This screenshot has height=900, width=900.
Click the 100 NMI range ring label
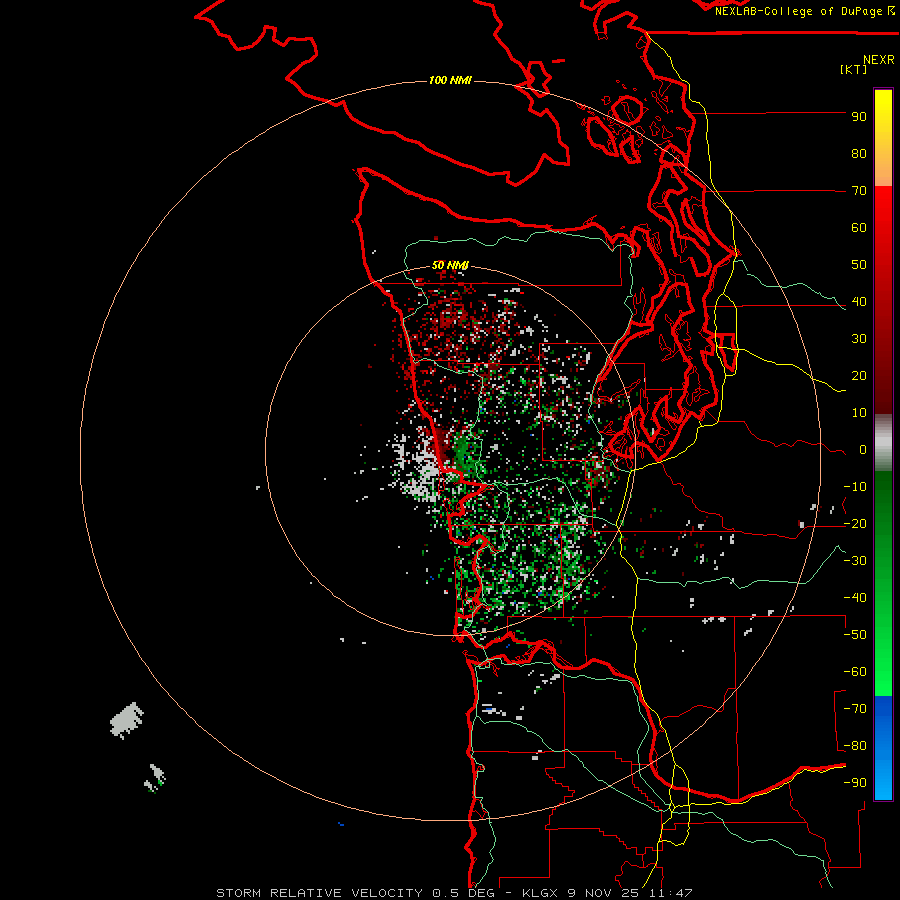click(x=450, y=80)
